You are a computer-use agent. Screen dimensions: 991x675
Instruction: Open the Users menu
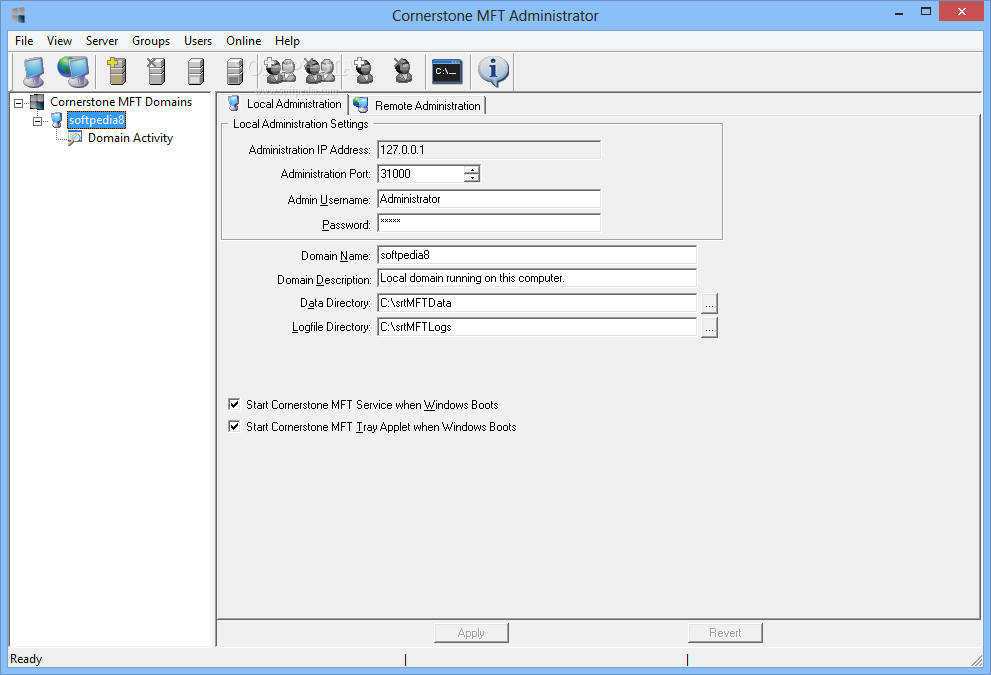coord(198,41)
